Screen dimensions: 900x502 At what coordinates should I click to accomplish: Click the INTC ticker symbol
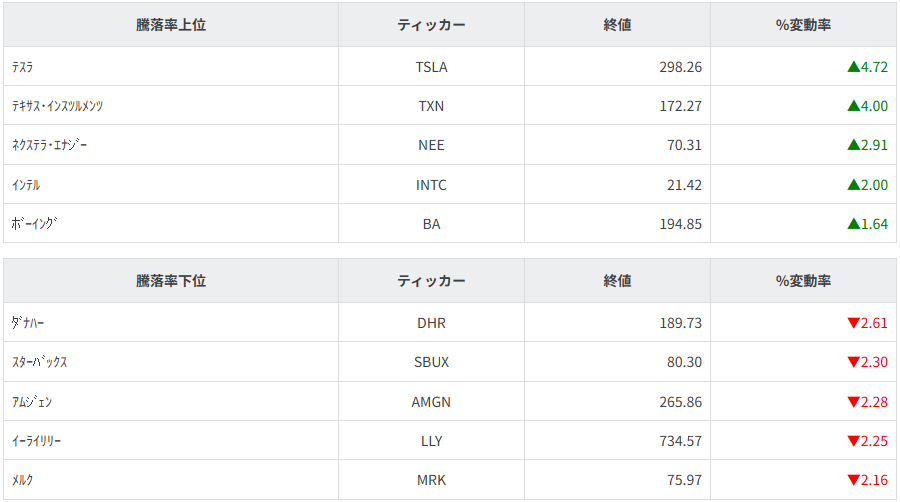[431, 185]
